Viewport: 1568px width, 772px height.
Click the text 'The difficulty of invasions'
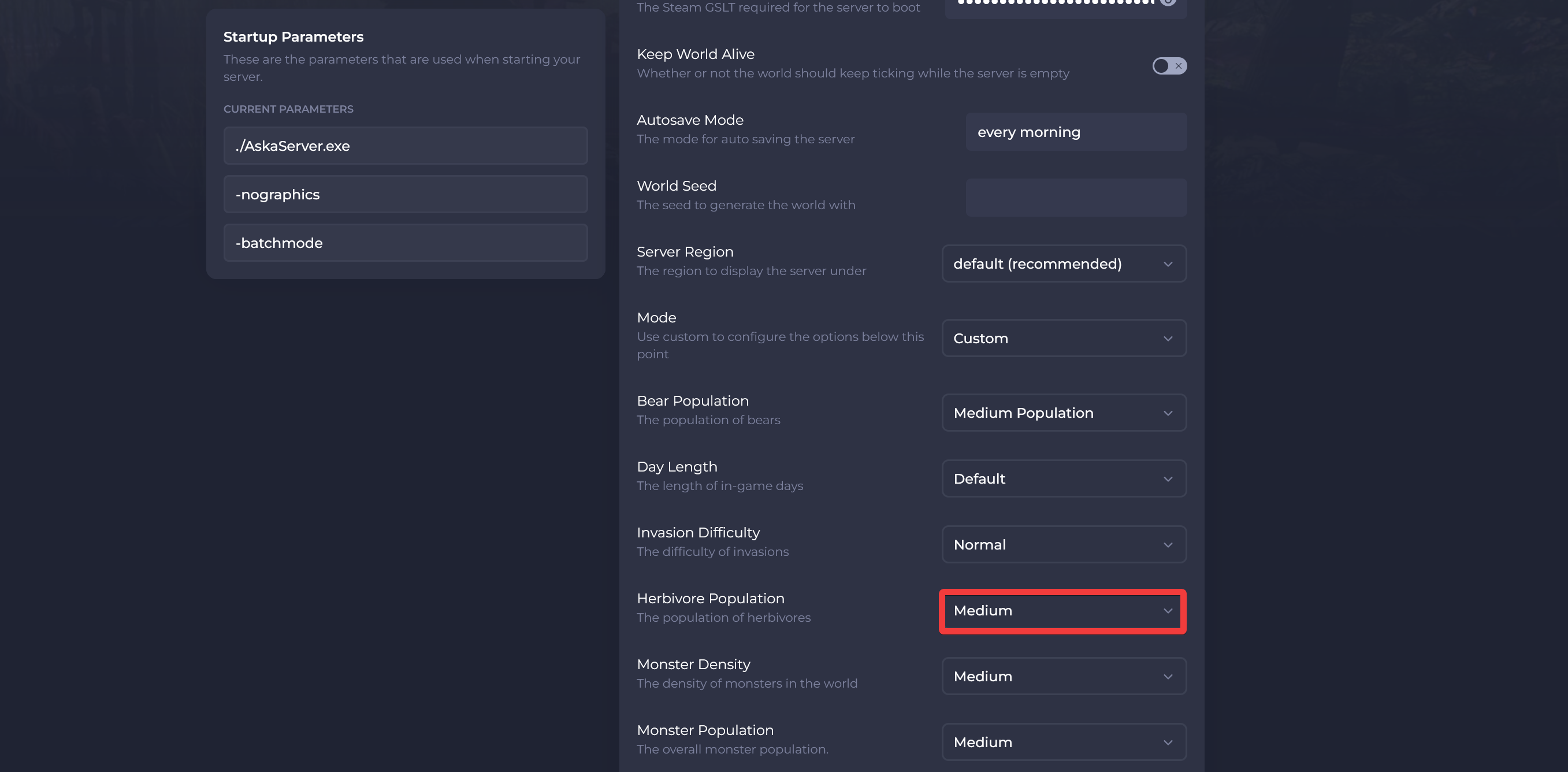tap(713, 552)
